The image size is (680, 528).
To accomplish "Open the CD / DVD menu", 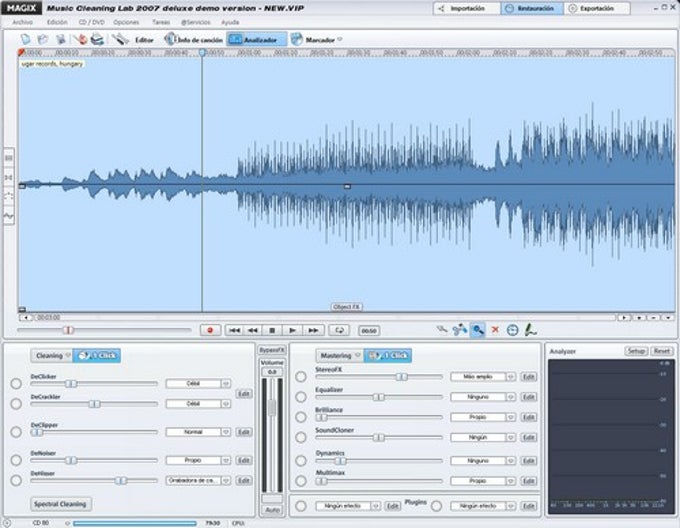I will pyautogui.click(x=92, y=22).
